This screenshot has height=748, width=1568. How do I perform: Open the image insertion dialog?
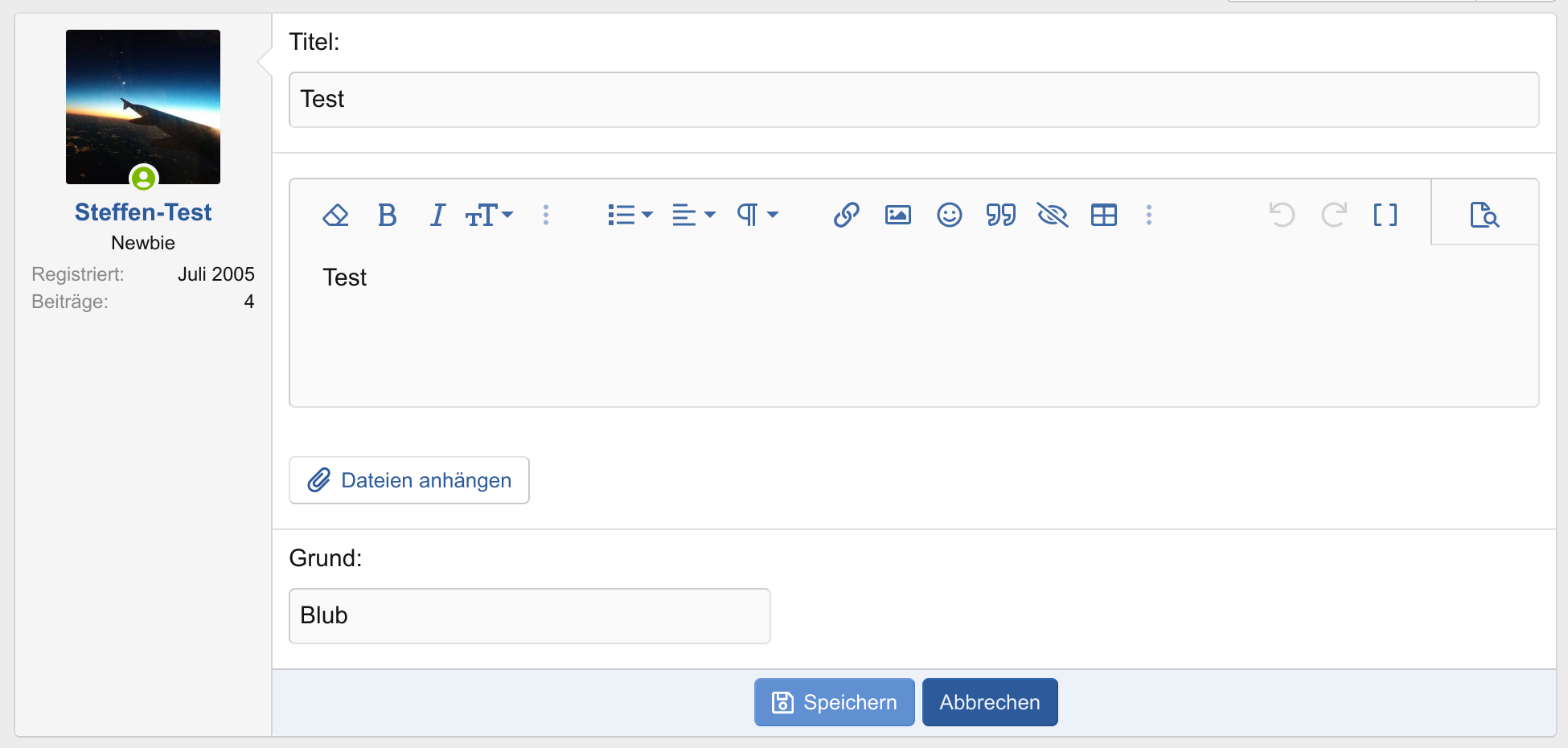pos(897,215)
